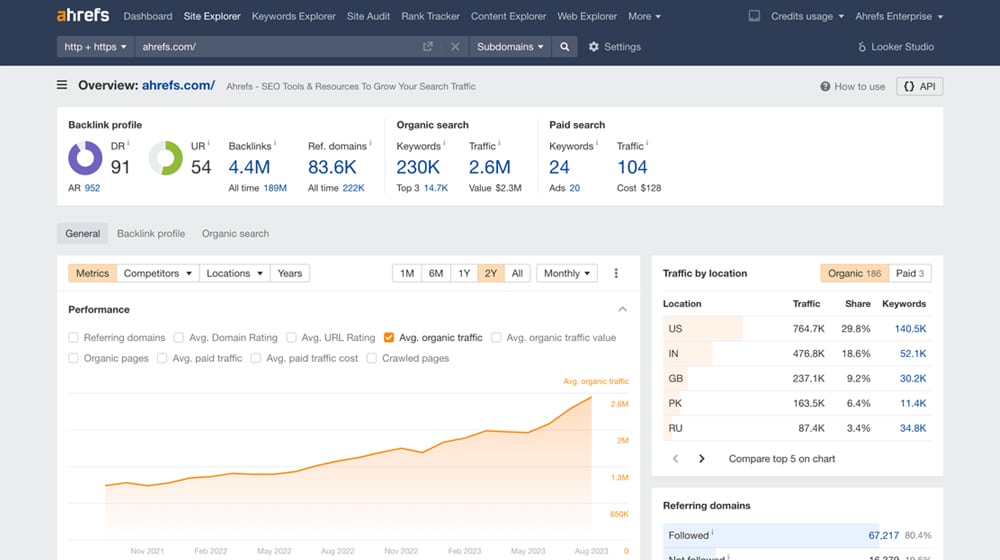Click the API button
The width and height of the screenshot is (1000, 560).
pyautogui.click(x=920, y=86)
